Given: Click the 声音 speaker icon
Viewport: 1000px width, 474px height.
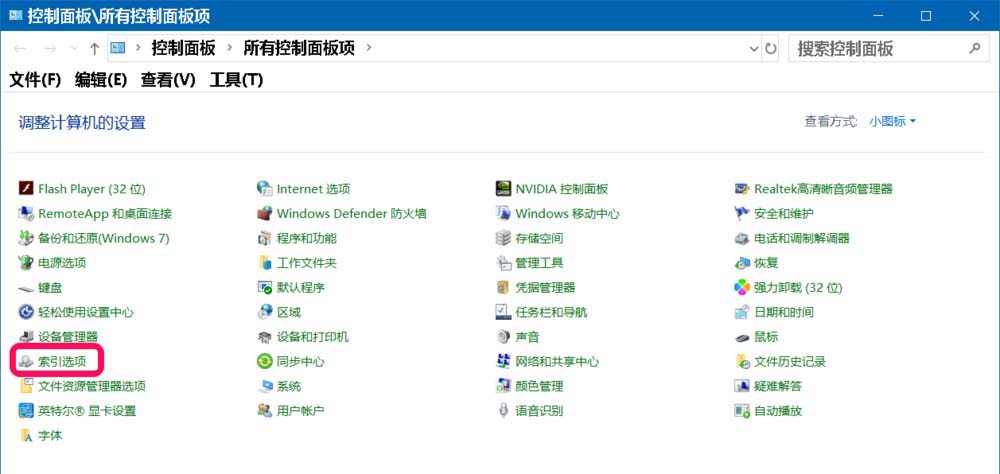Looking at the screenshot, I should (504, 337).
